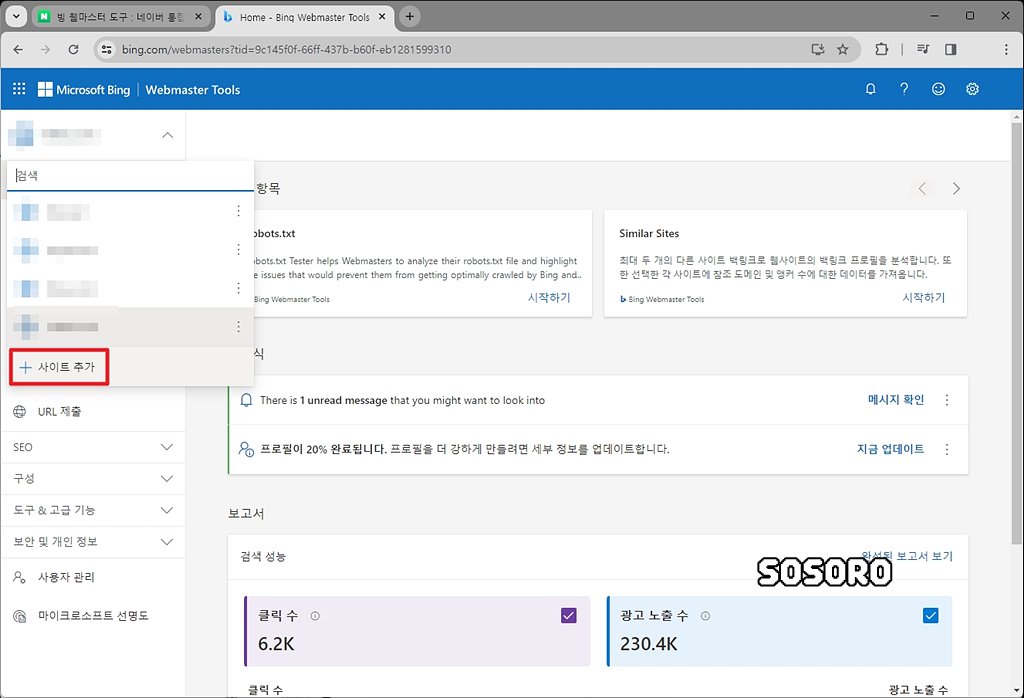Open options for profile completion notice
Viewport: 1024px width, 698px height.
947,449
